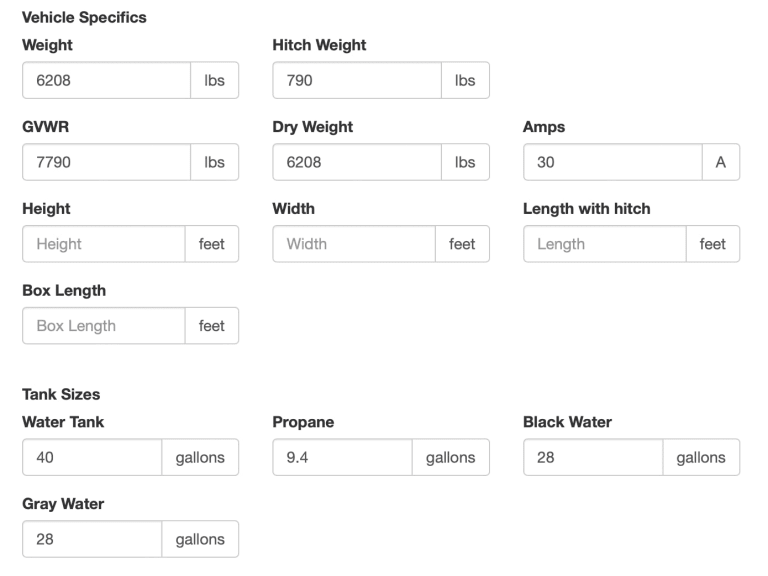
Task: Click the empty Height input field
Action: 104,244
